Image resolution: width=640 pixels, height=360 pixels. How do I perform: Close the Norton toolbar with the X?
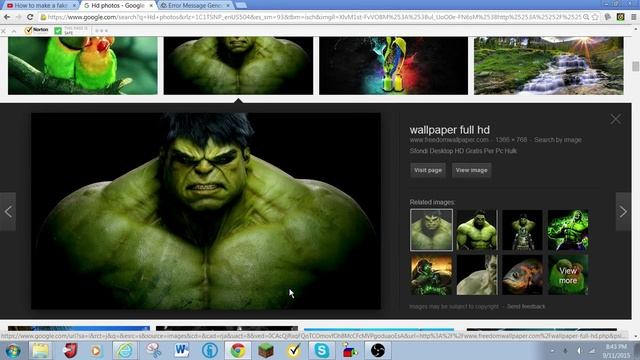tap(4, 31)
